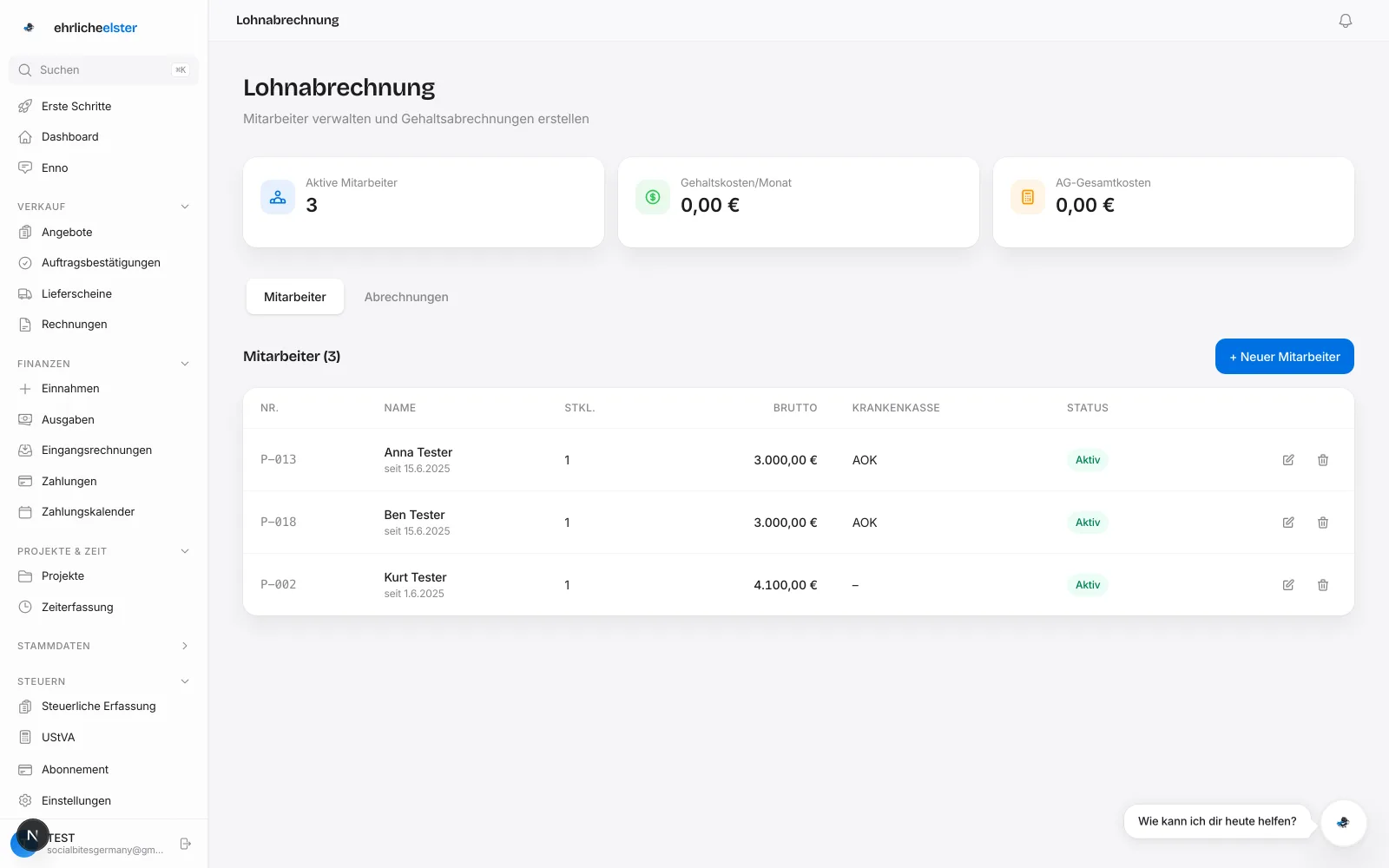Edit Anna Tester's employee record
The height and width of the screenshot is (868, 1389).
pos(1288,460)
